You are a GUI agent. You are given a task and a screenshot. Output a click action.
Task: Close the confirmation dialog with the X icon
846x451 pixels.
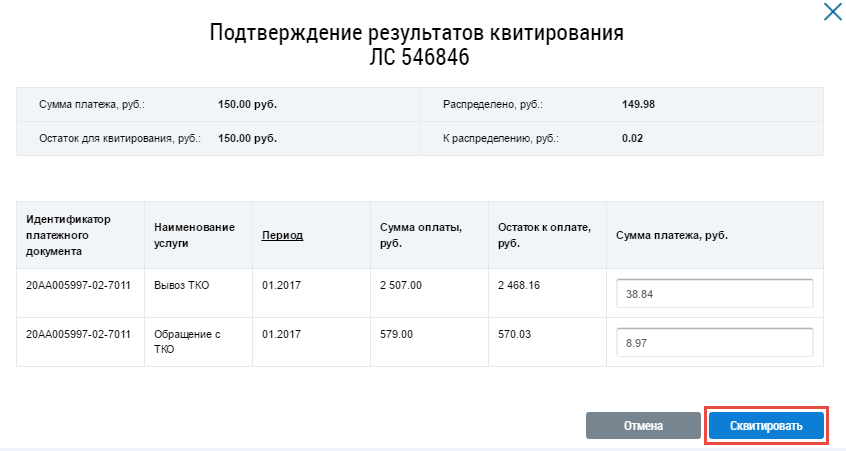pyautogui.click(x=832, y=12)
